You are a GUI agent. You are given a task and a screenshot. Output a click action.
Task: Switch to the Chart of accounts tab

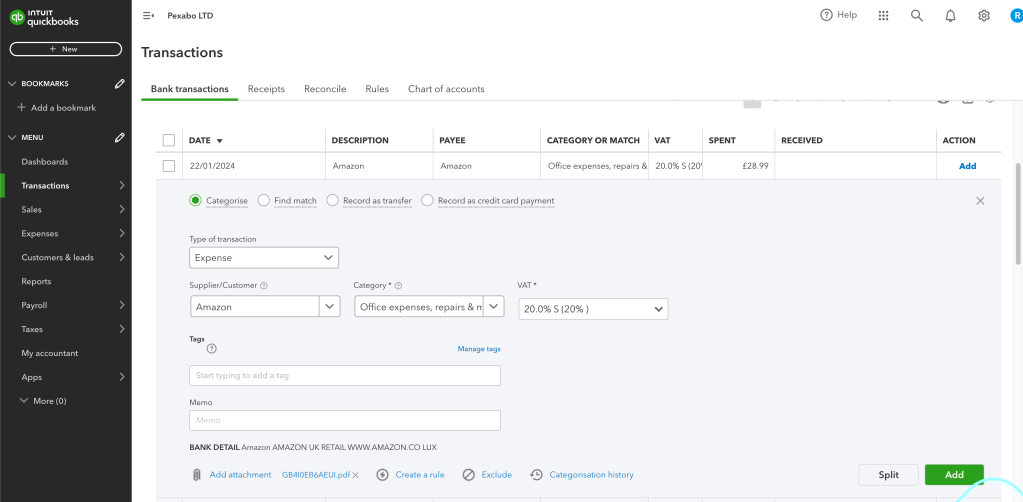446,89
